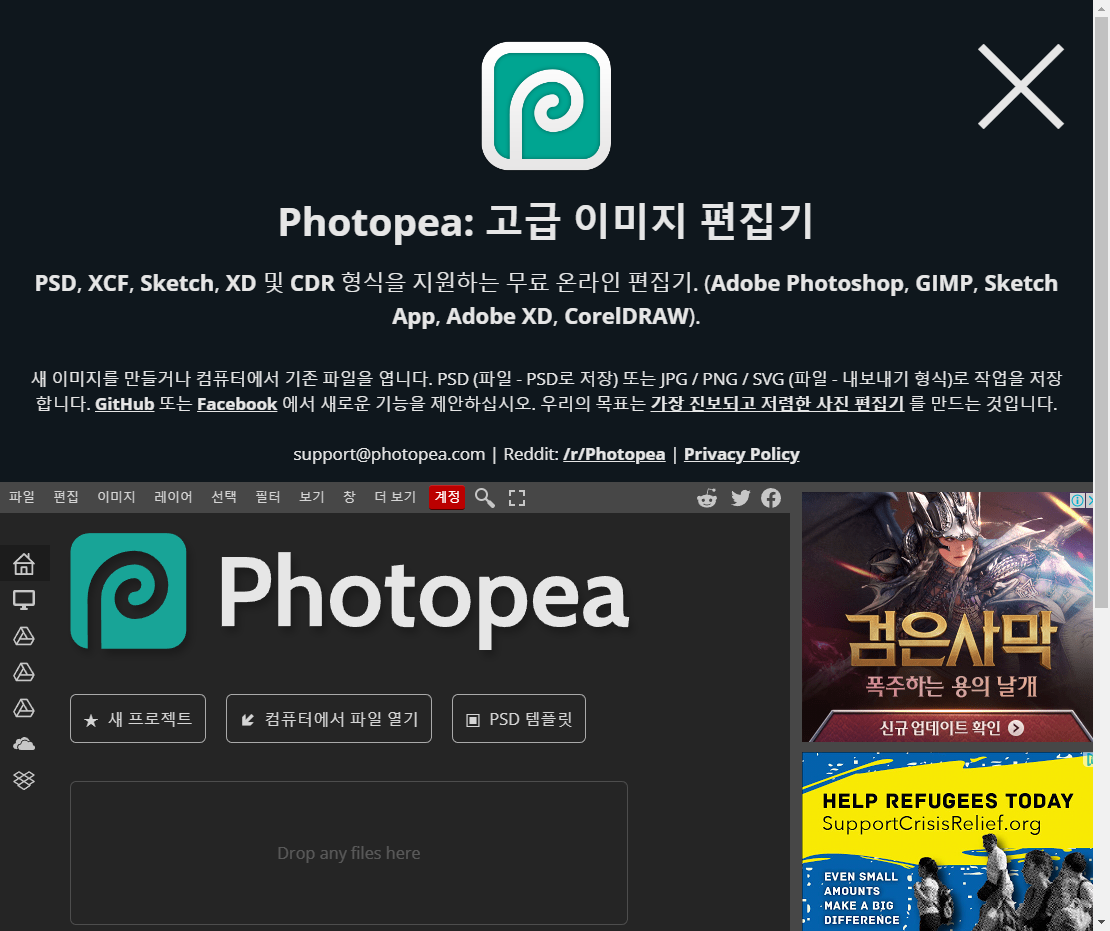
Task: Open the Privacy Policy link
Action: click(741, 454)
